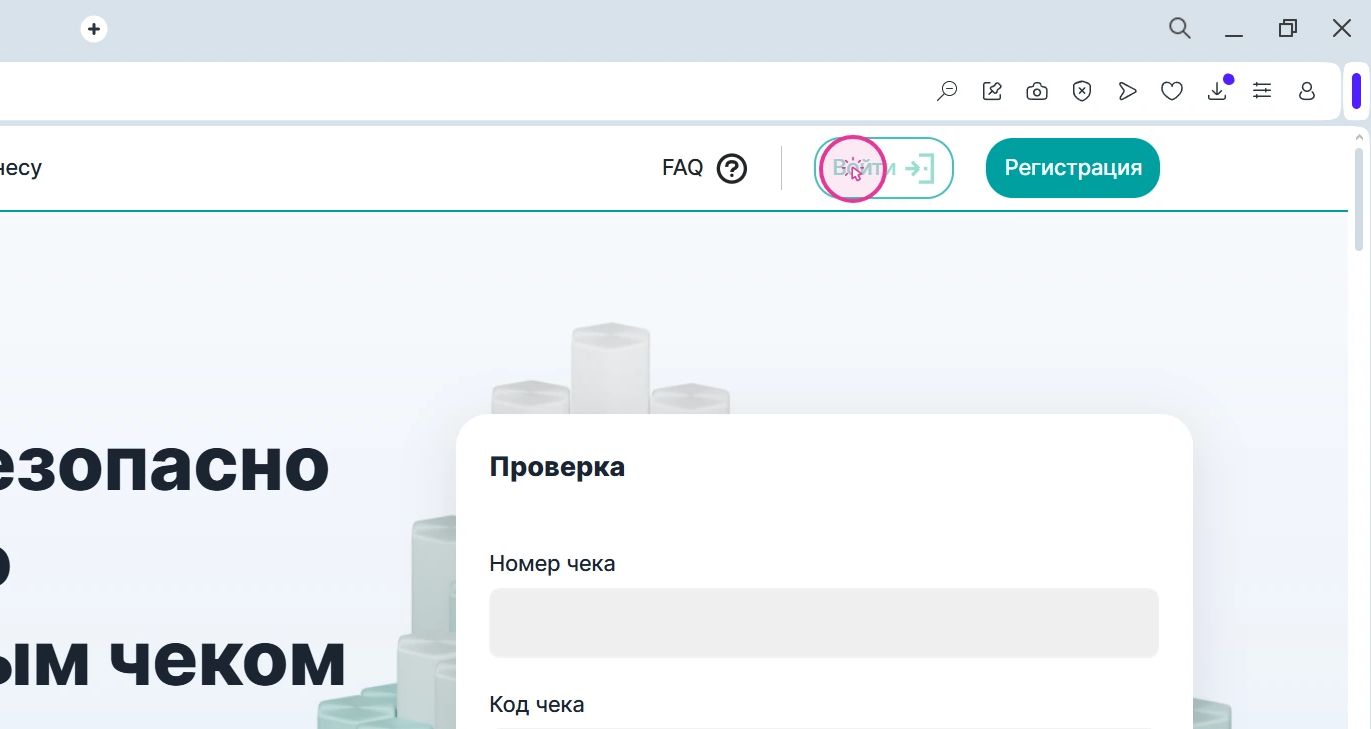Screen dimensions: 1371x729
Task: Click the page vertical scrollbar thumb
Action: tap(1358, 200)
